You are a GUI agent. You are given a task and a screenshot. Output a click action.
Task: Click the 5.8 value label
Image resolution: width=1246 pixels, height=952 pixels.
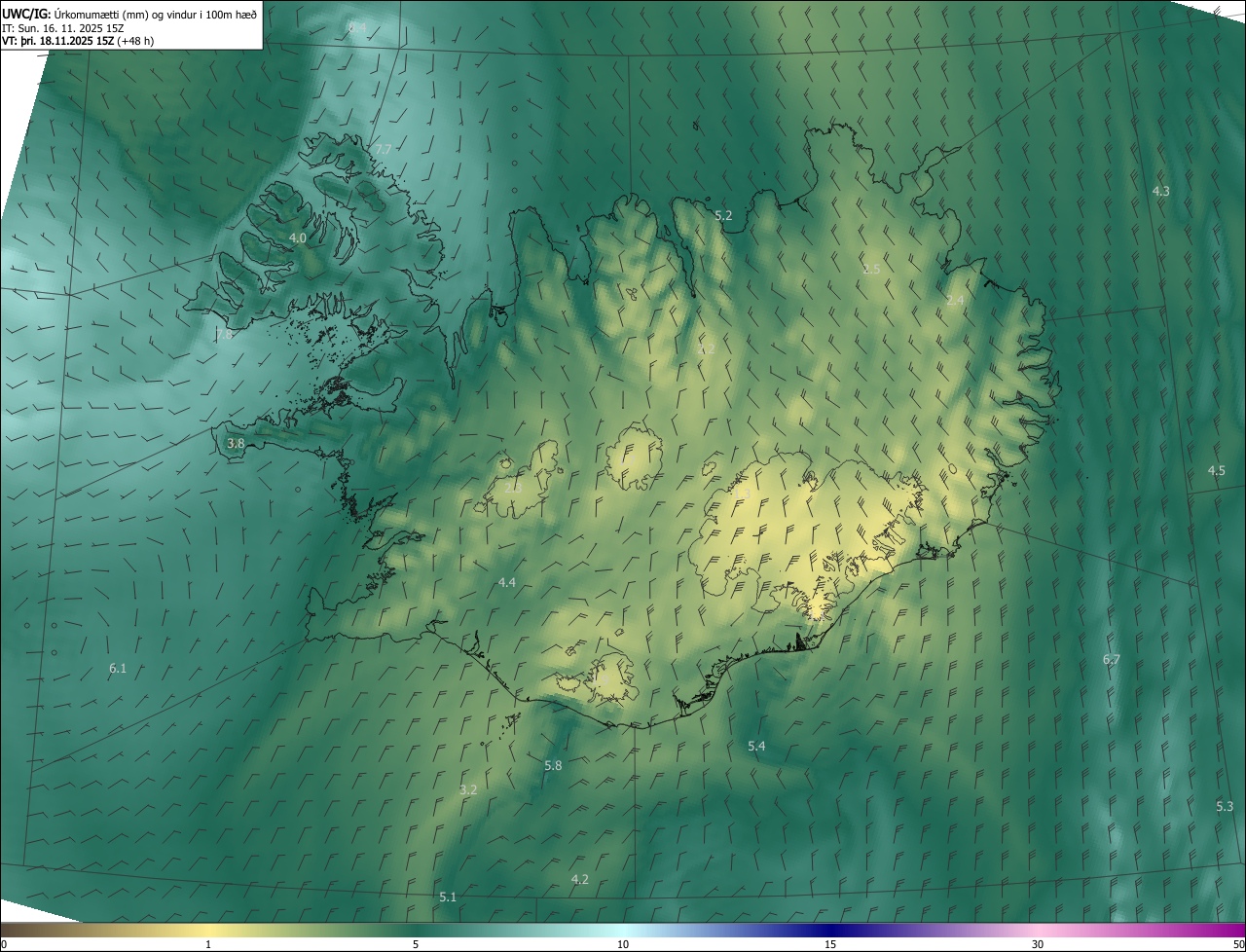553,765
